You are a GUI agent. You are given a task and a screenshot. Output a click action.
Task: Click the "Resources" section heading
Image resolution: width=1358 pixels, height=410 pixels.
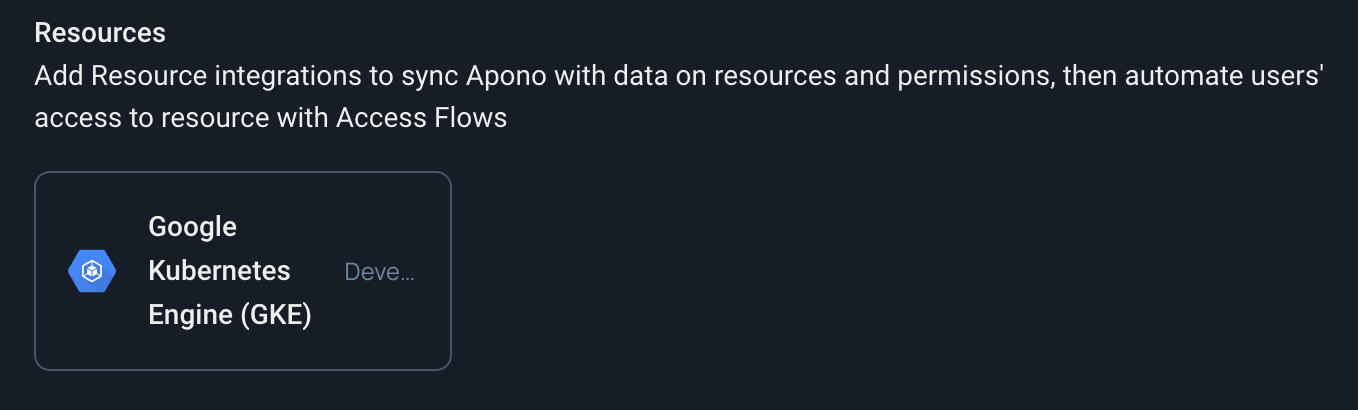(x=100, y=33)
